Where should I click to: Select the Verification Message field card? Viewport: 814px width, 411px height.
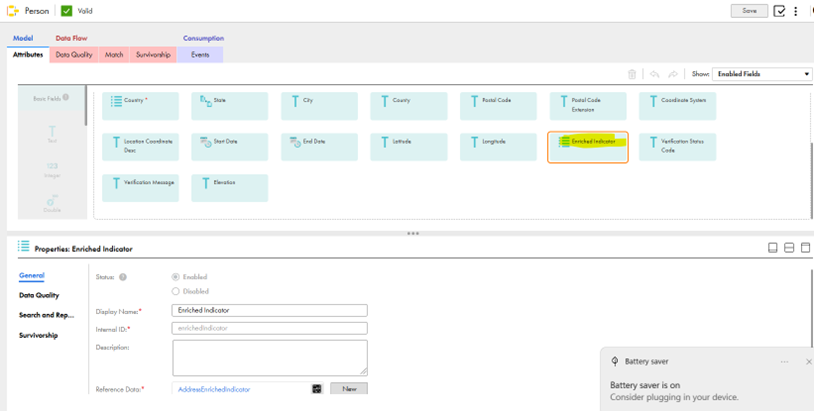coord(140,188)
